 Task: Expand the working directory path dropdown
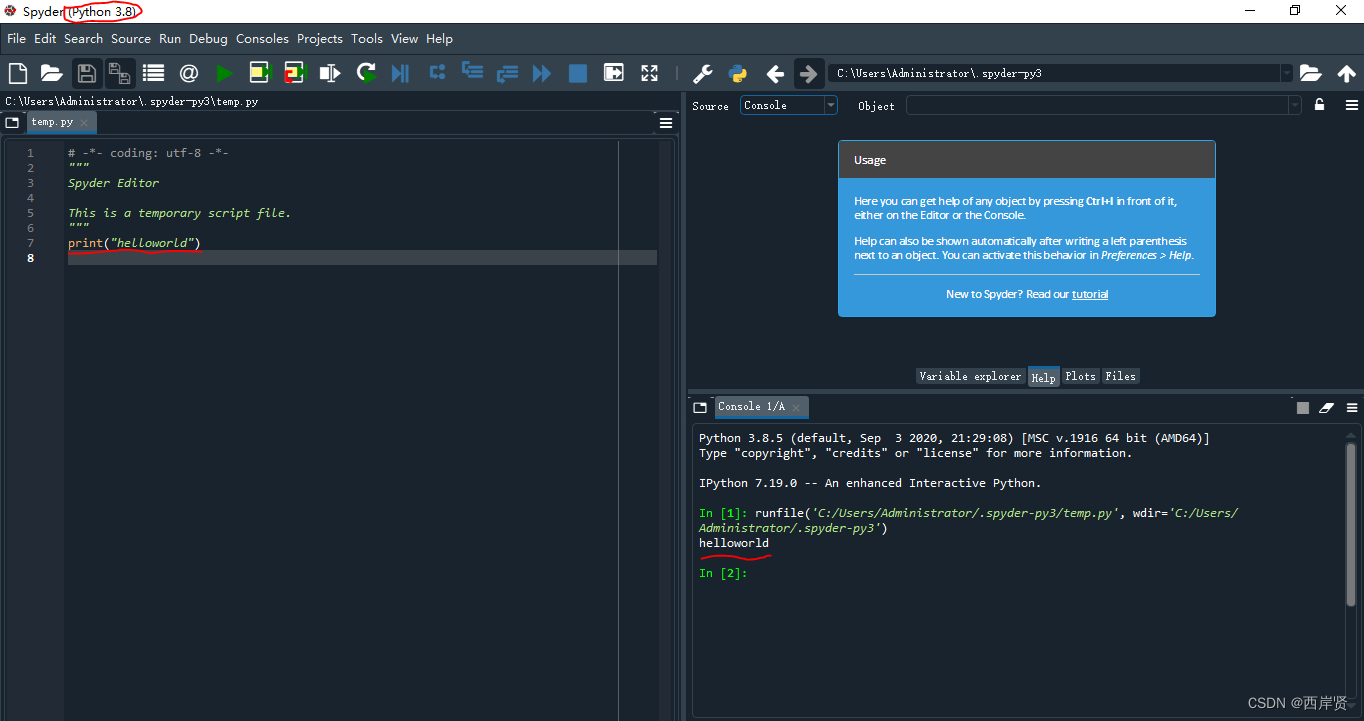pyautogui.click(x=1287, y=73)
